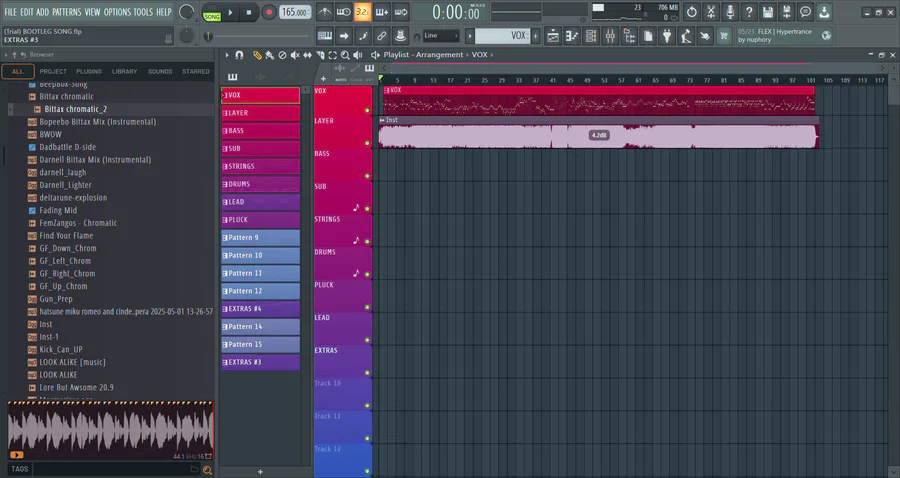The width and height of the screenshot is (900, 478).
Task: Select the Pattern 9 entry
Action: click(x=261, y=238)
